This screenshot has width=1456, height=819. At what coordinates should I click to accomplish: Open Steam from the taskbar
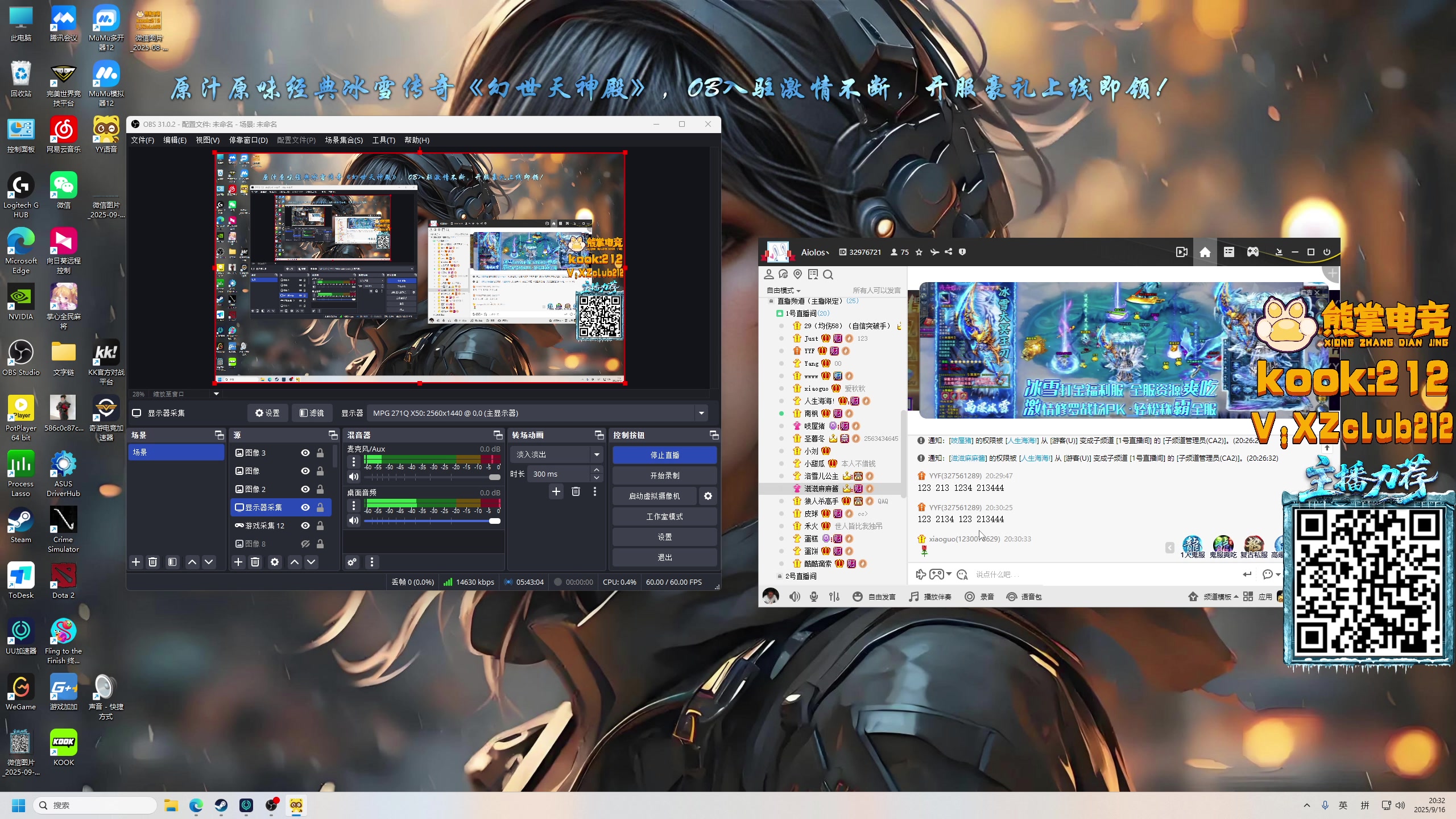[x=221, y=805]
